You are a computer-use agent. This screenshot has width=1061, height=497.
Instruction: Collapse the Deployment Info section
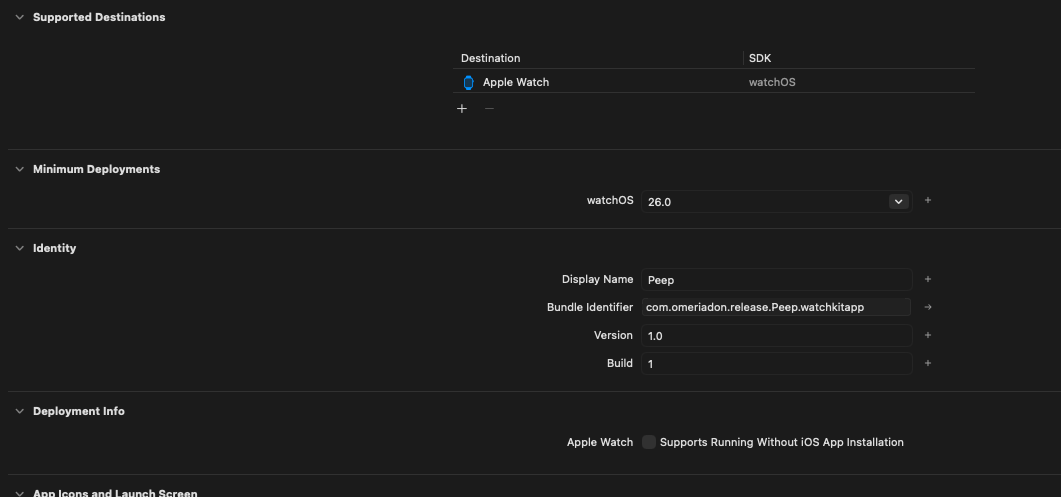point(19,411)
